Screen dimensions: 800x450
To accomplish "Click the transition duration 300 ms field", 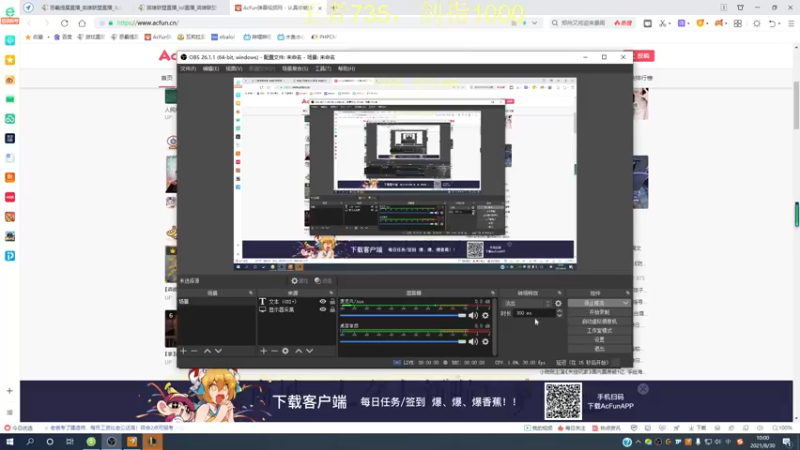I will click(534, 313).
